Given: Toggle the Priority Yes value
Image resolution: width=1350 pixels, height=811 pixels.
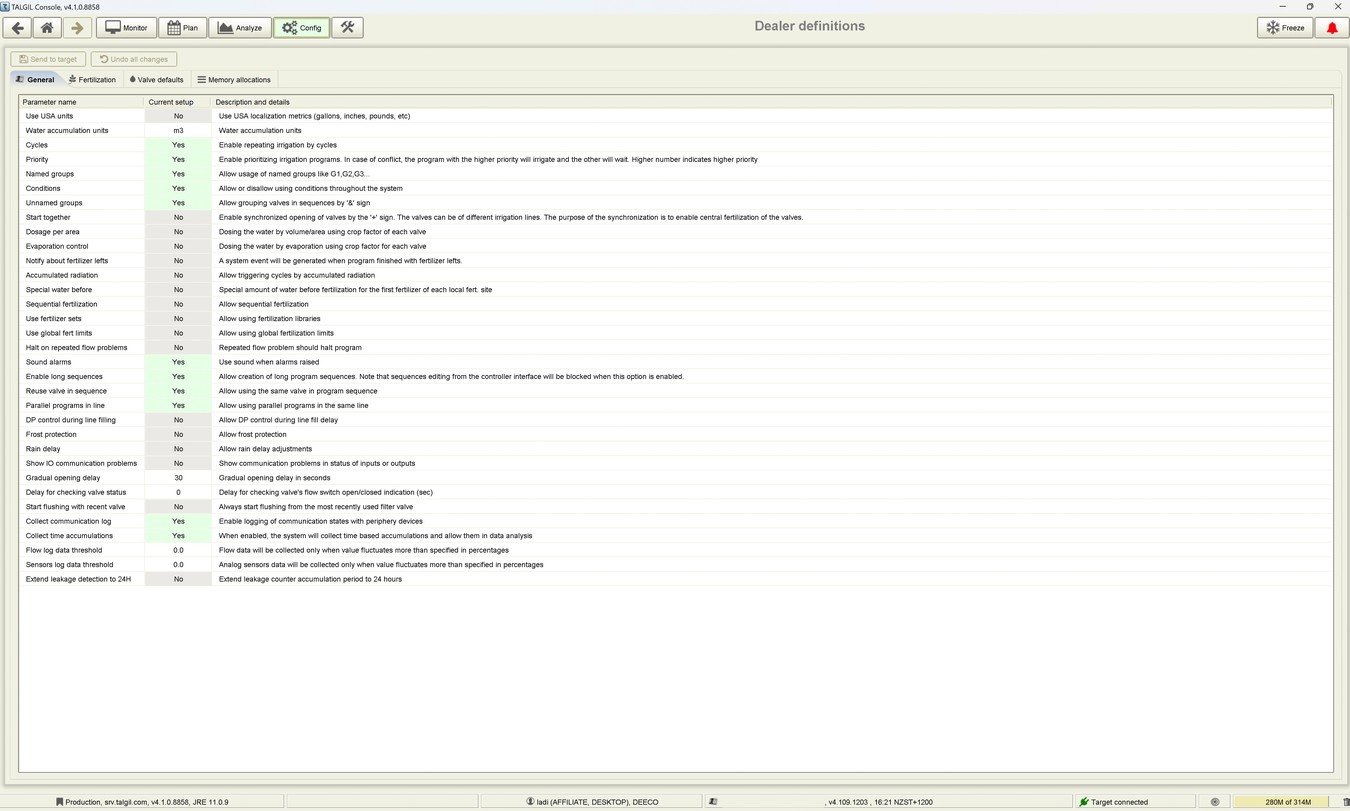Looking at the screenshot, I should click(178, 159).
